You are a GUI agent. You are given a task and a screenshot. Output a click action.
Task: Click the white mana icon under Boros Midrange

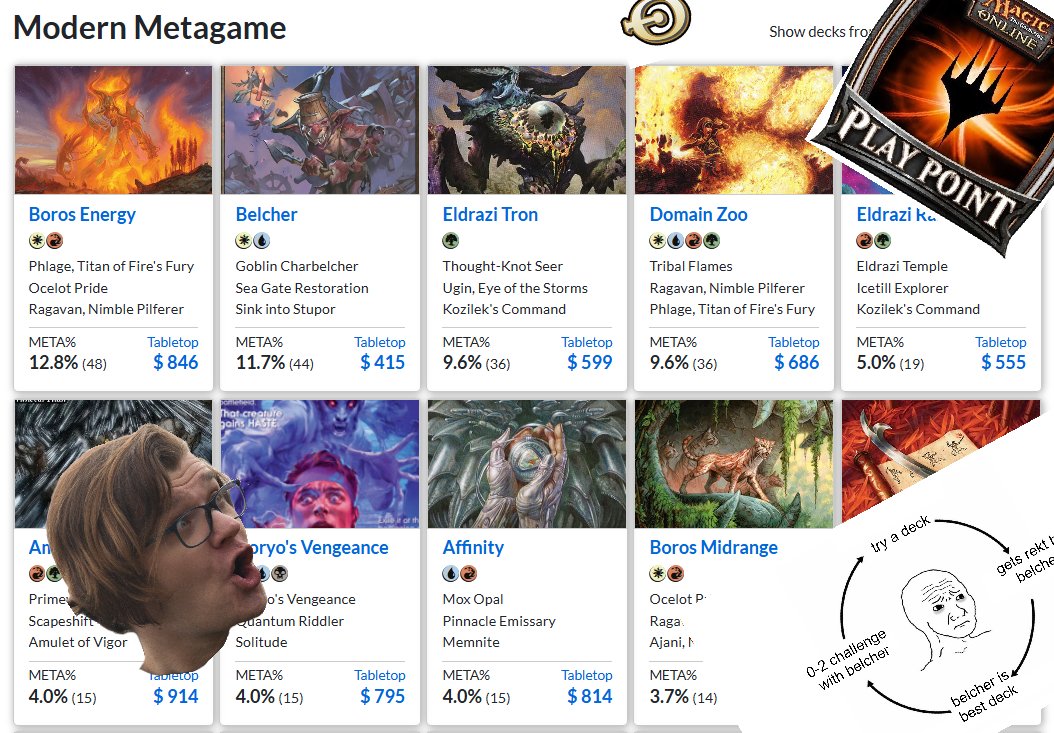pyautogui.click(x=657, y=574)
